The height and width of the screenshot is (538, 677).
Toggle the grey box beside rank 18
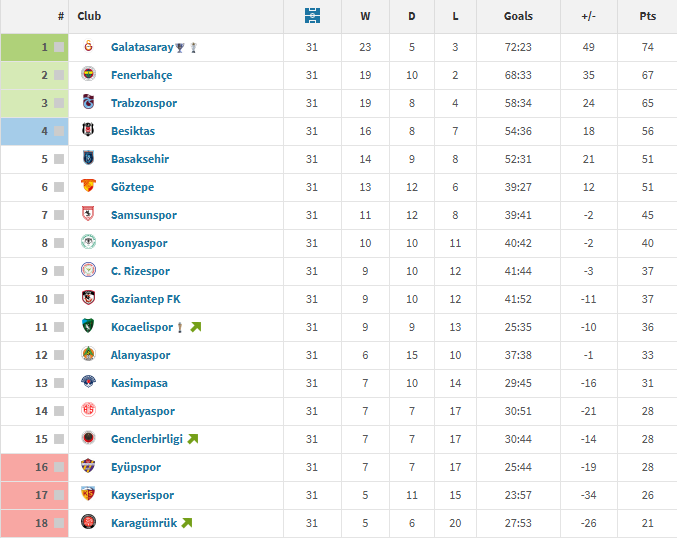point(59,523)
